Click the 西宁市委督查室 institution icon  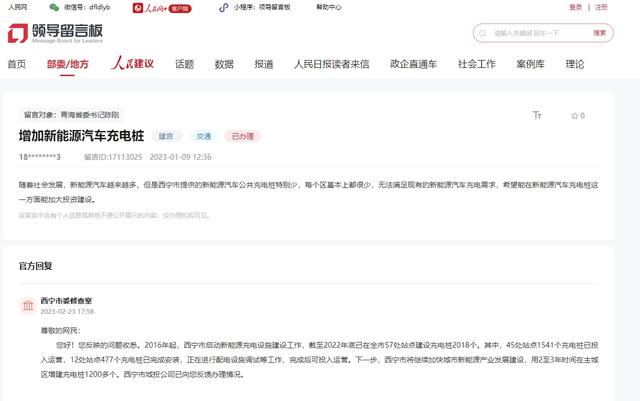26,305
